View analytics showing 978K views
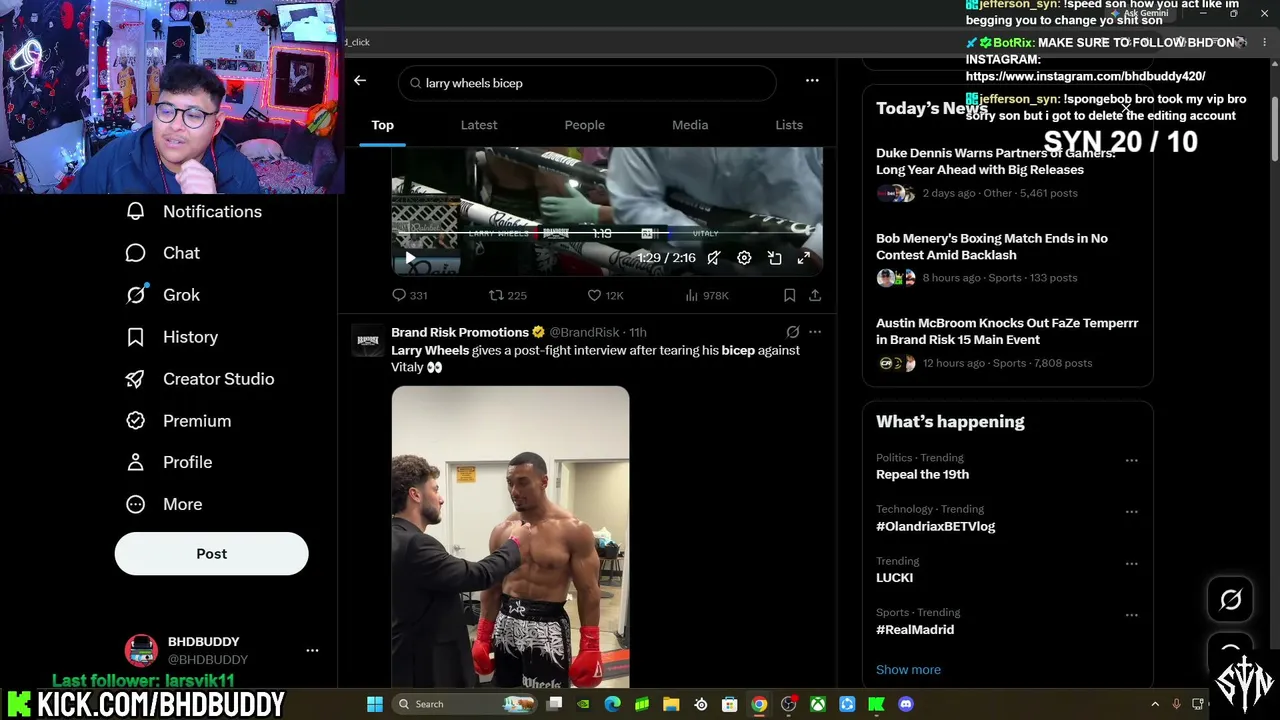Screen dimensions: 1280x720 [x=706, y=295]
